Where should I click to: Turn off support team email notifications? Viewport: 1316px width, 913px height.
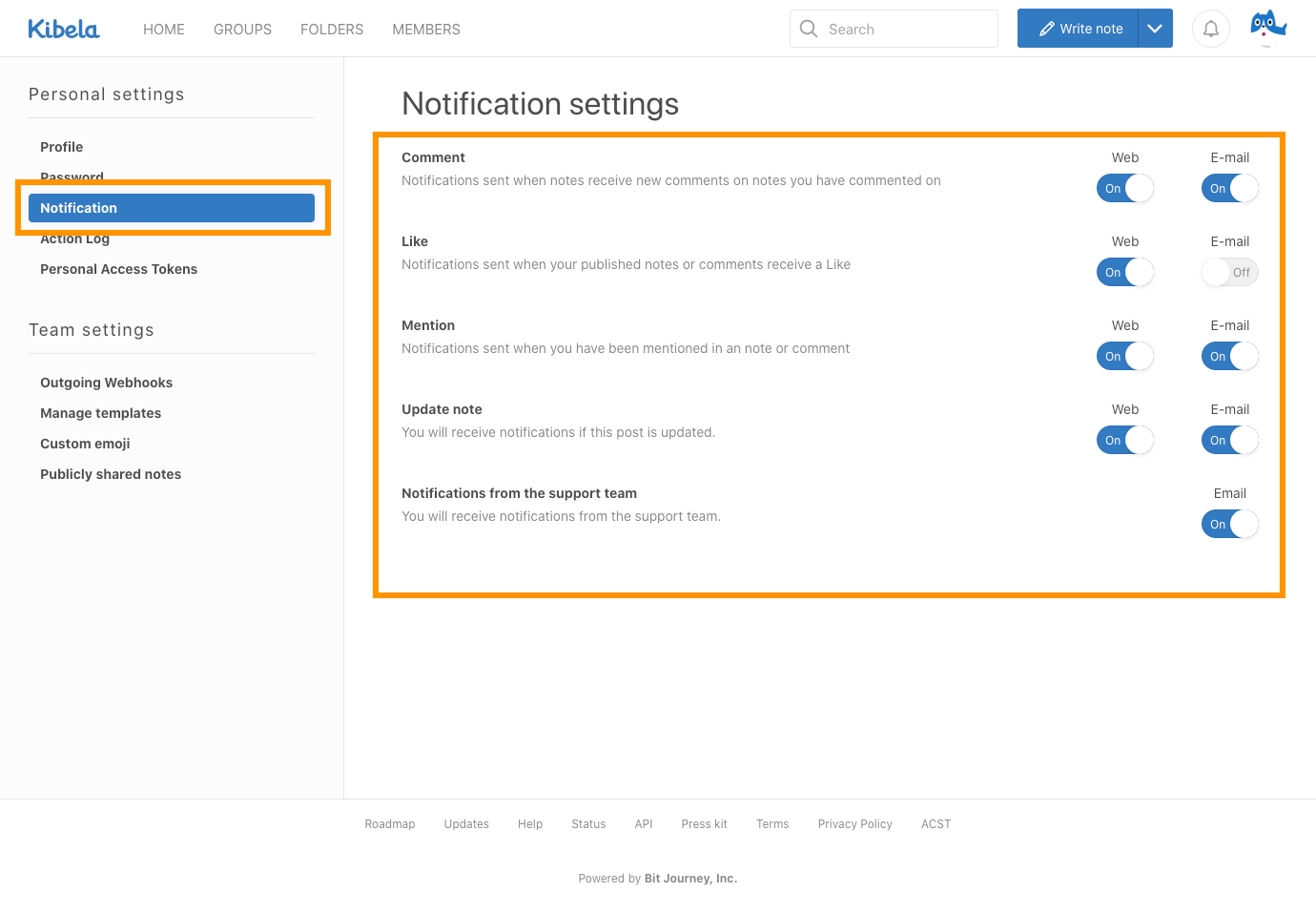pyautogui.click(x=1229, y=525)
